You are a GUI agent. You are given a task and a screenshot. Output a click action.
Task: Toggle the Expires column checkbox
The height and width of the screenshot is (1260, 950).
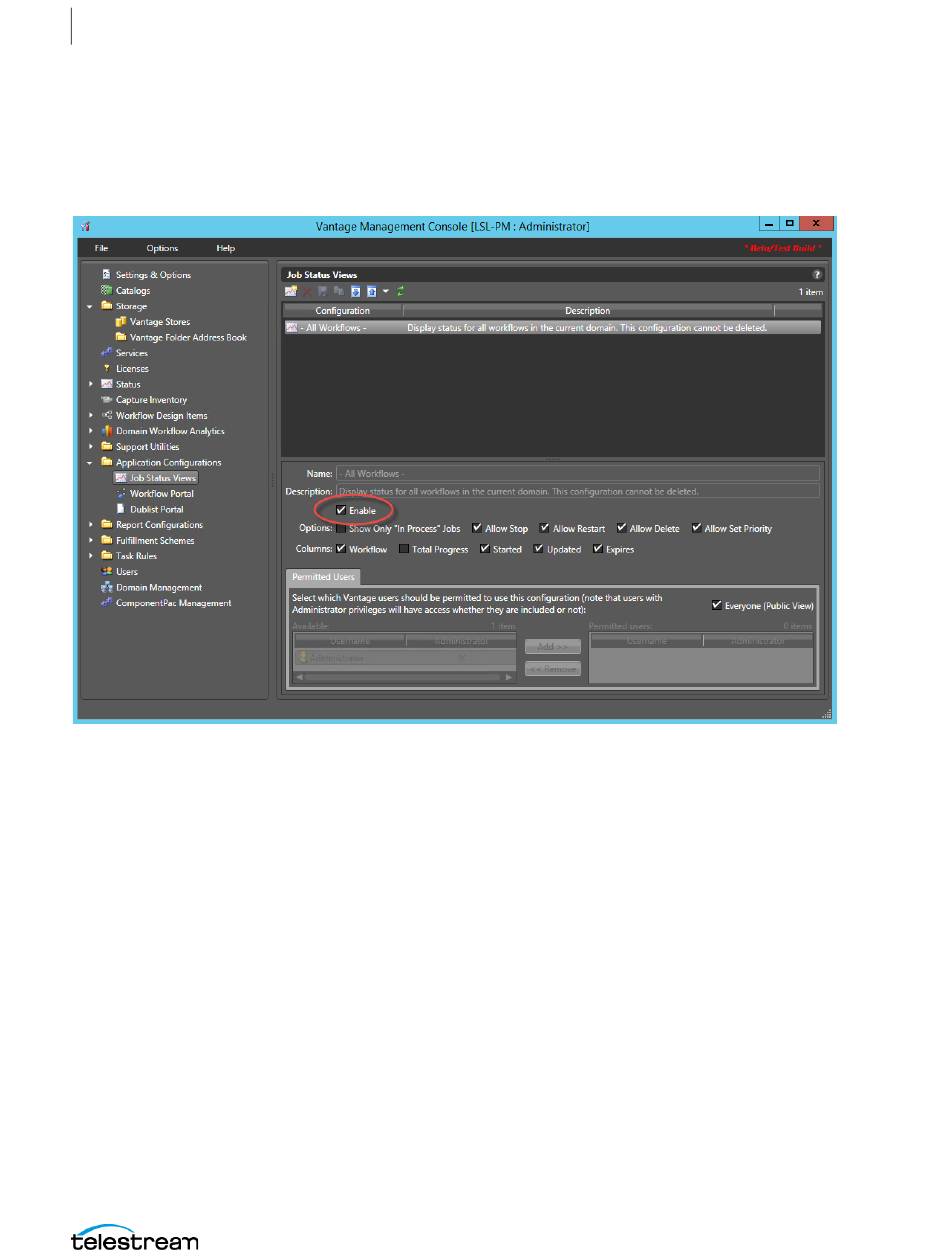click(598, 549)
